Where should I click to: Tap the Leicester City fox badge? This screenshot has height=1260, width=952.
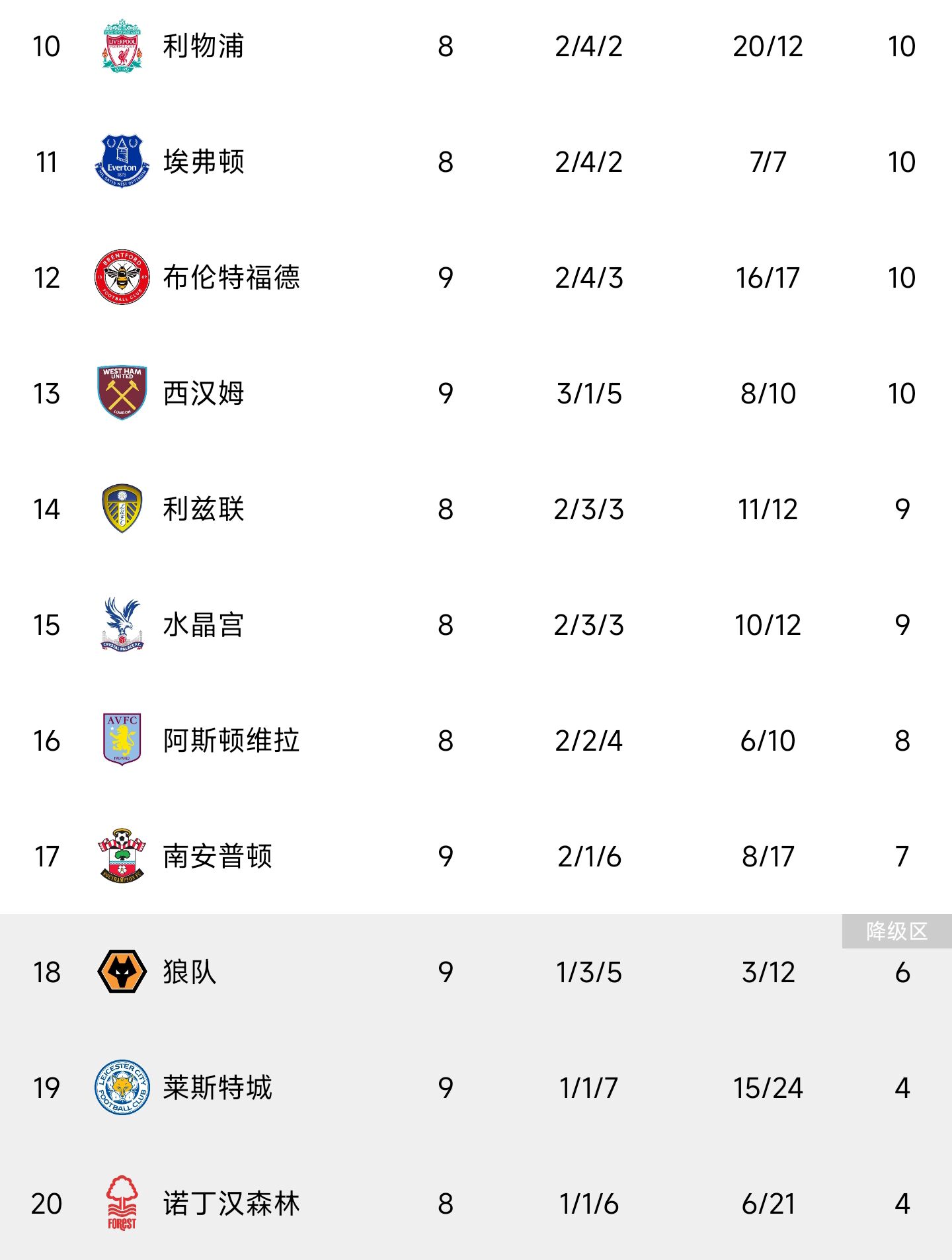[122, 1087]
